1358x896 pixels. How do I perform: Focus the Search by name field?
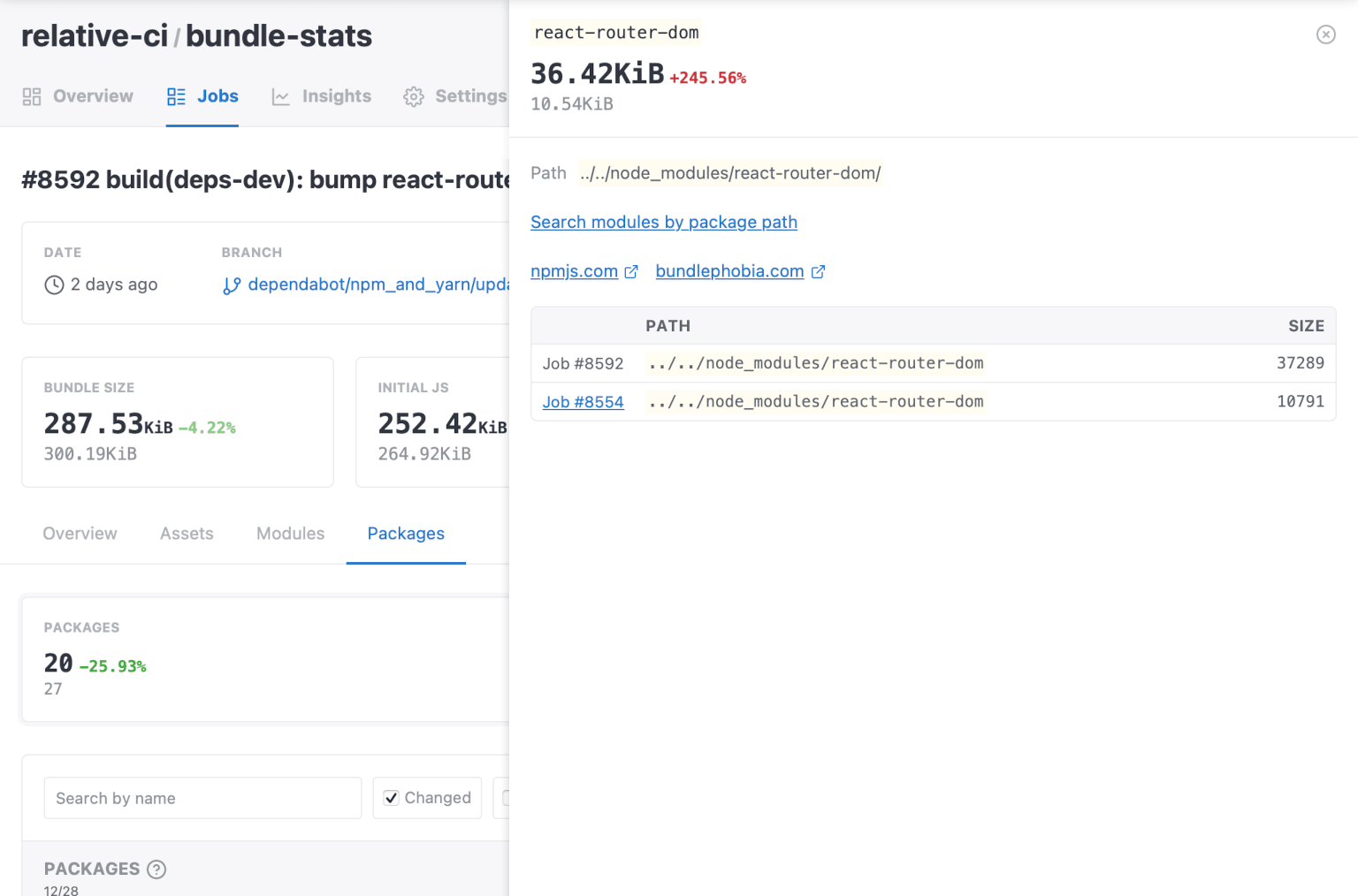point(202,798)
